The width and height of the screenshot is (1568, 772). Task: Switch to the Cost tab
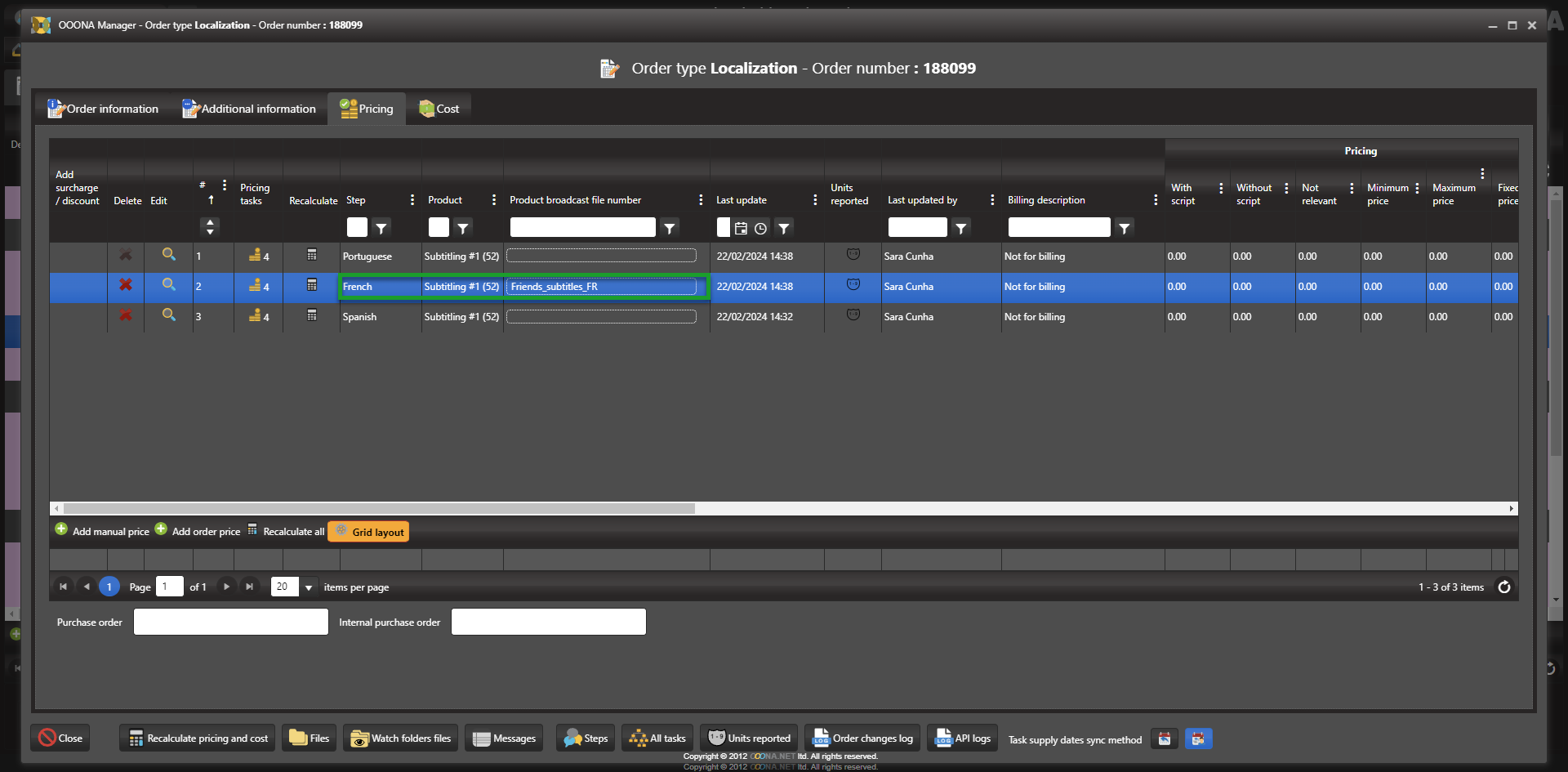pos(439,109)
